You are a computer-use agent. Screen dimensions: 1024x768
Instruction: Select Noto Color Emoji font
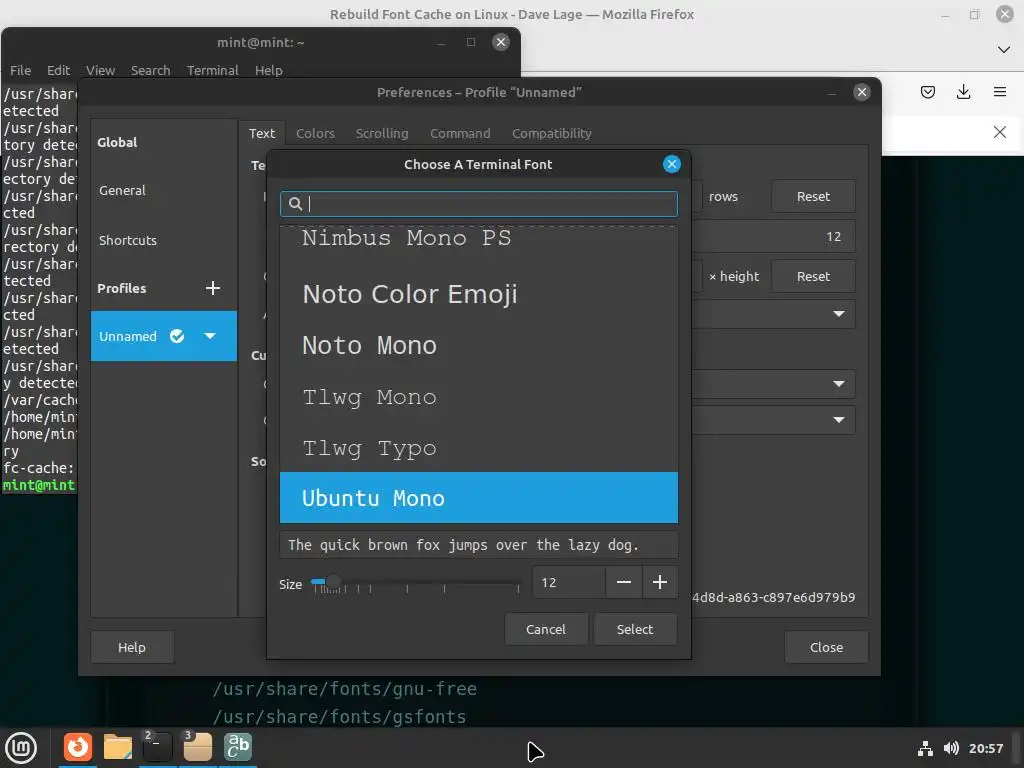(479, 294)
